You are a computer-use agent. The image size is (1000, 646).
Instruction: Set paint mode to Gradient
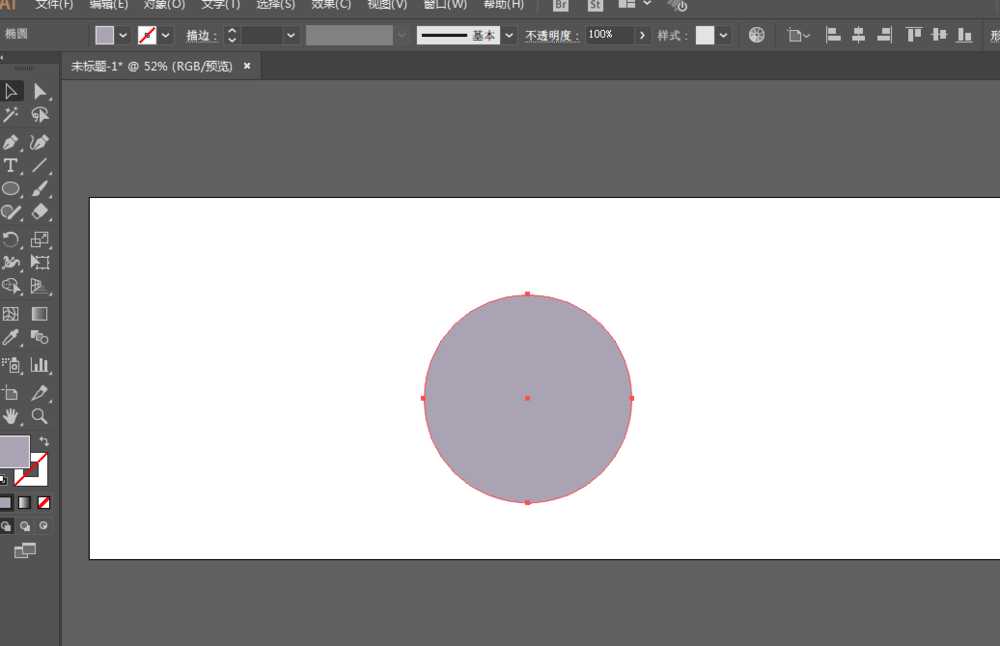[24, 503]
